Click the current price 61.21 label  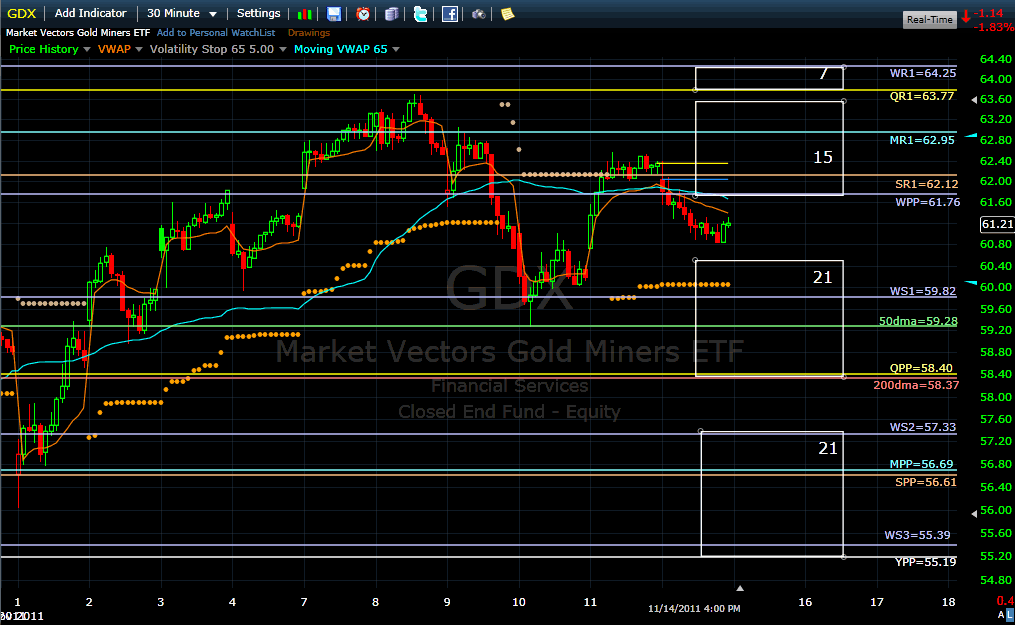coord(997,224)
